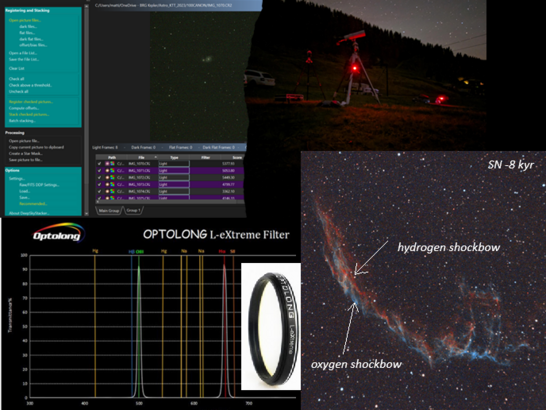Open the Type dropdown in the IMG_1073 row

click(174, 184)
